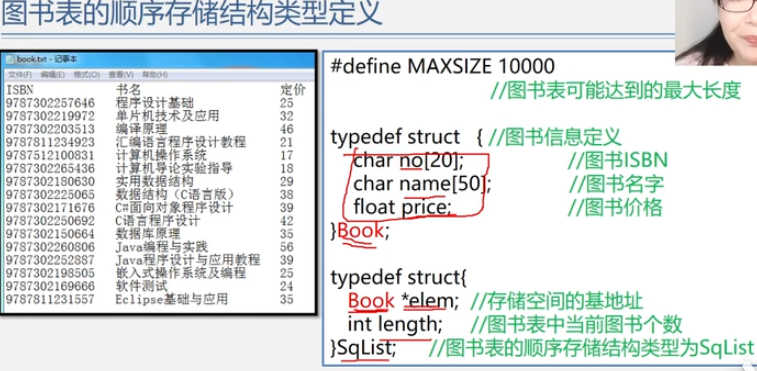
Task: Open the 编辑(E) menu in Notepad
Action: [x=53, y=75]
